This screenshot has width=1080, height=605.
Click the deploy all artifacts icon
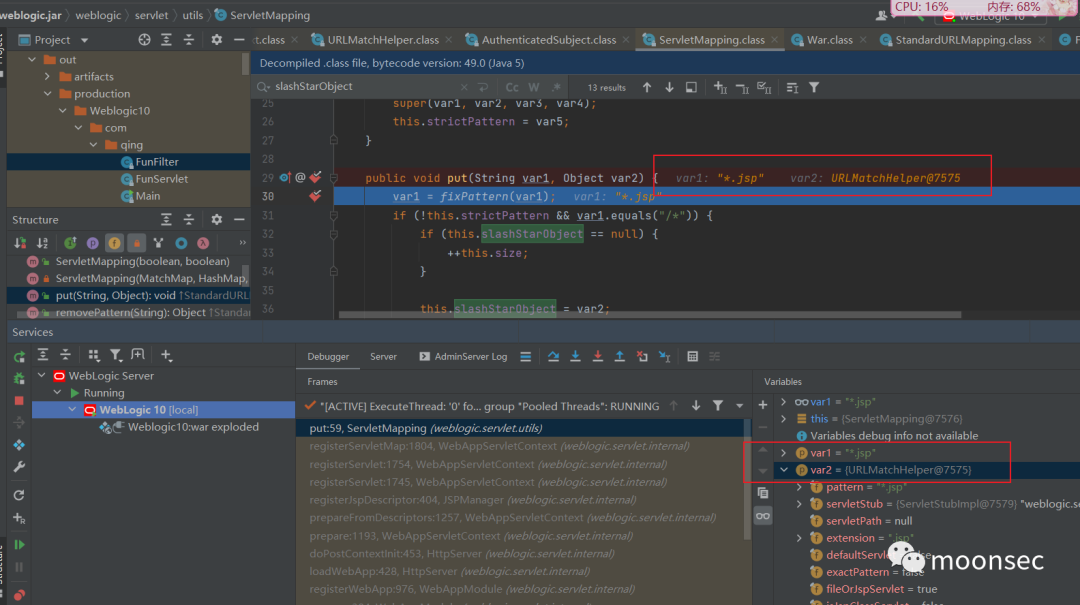tap(19, 444)
